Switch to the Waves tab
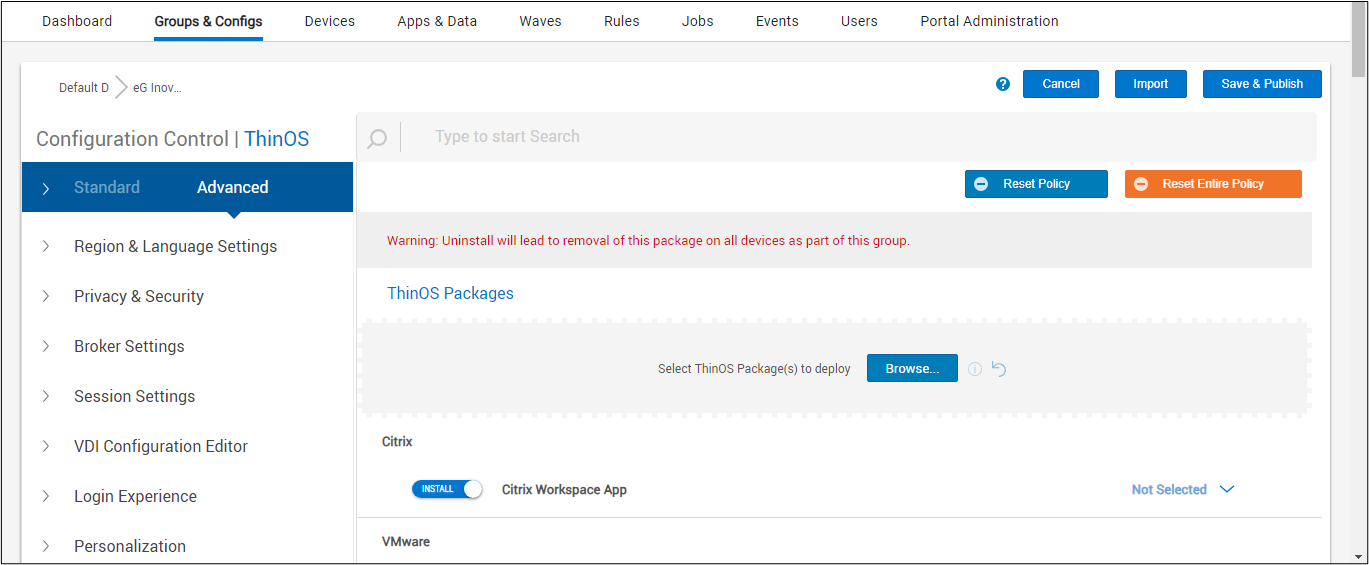This screenshot has width=1369, height=565. (x=540, y=21)
